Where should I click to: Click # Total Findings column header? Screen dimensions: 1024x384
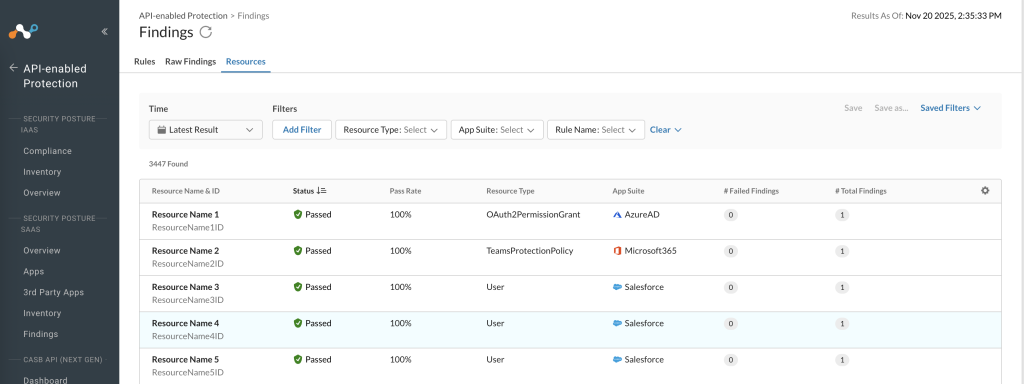(861, 191)
